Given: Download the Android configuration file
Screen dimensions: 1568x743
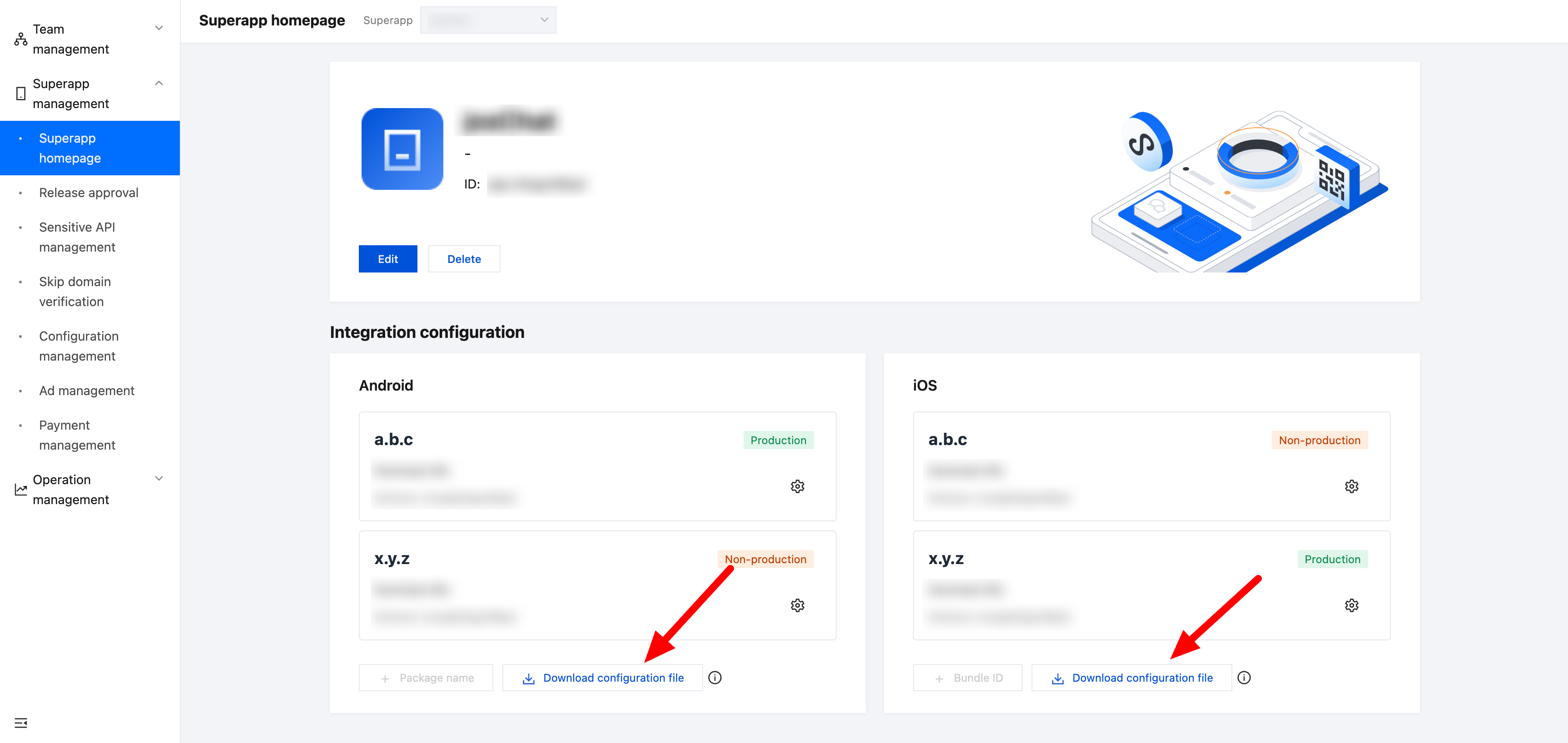Looking at the screenshot, I should point(603,677).
